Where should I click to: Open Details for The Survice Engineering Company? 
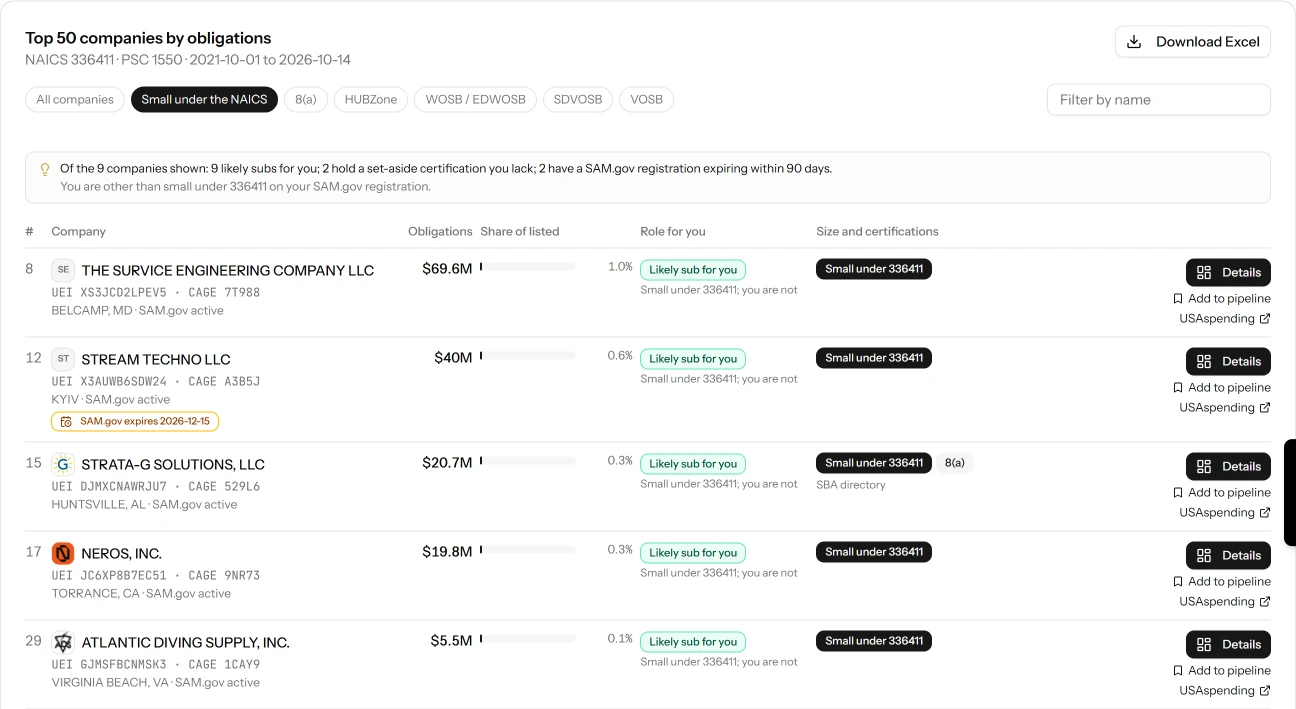(x=1228, y=272)
